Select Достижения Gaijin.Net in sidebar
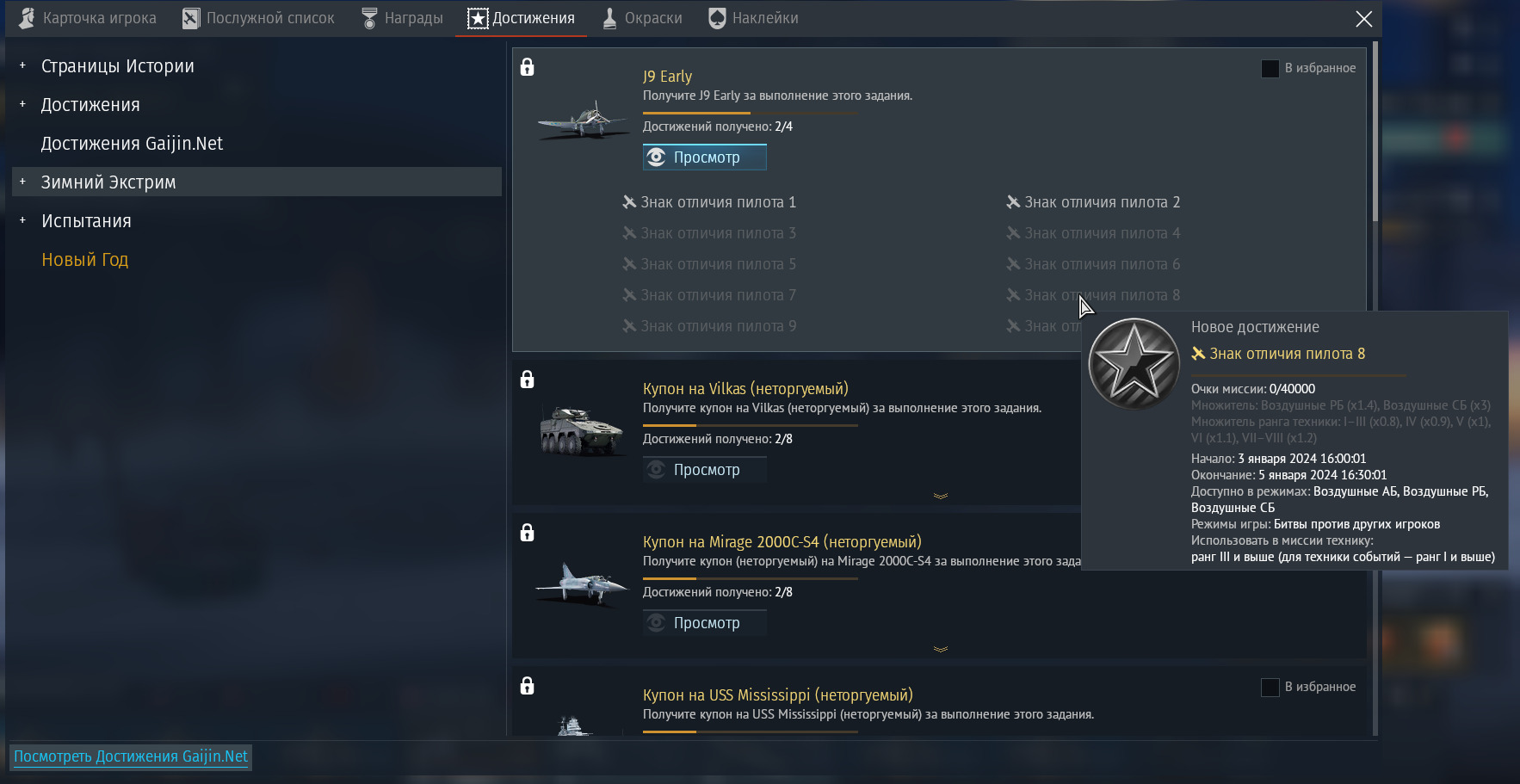Image resolution: width=1520 pixels, height=784 pixels. (132, 144)
